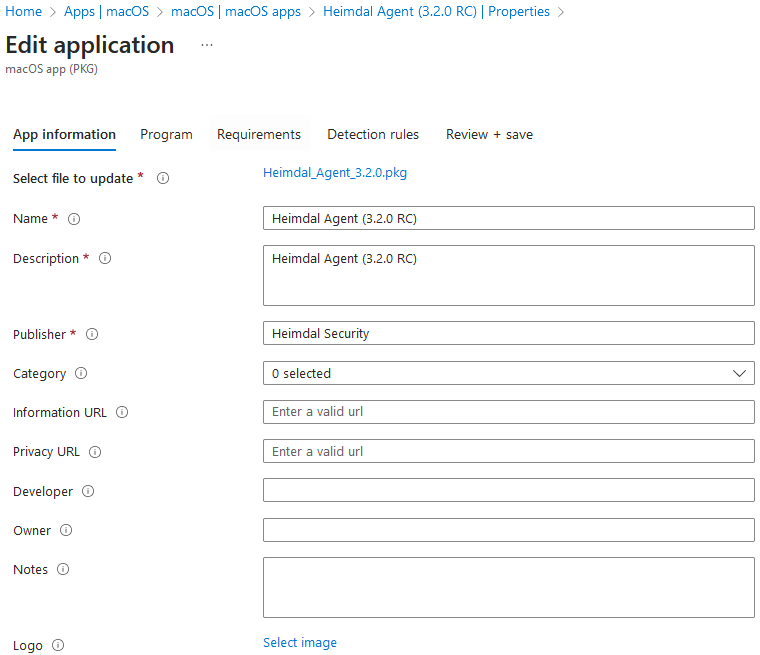Click the macOS app (PKG) subtitle text

51,69
